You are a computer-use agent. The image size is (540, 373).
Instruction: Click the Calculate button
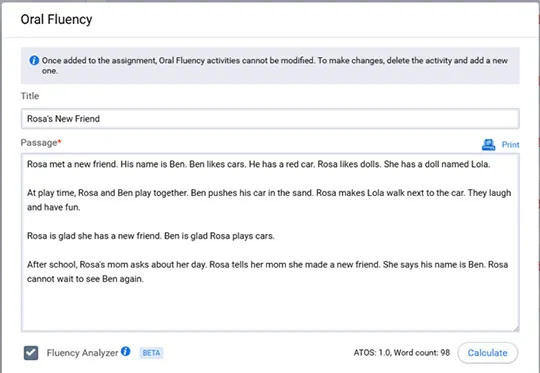(x=487, y=353)
